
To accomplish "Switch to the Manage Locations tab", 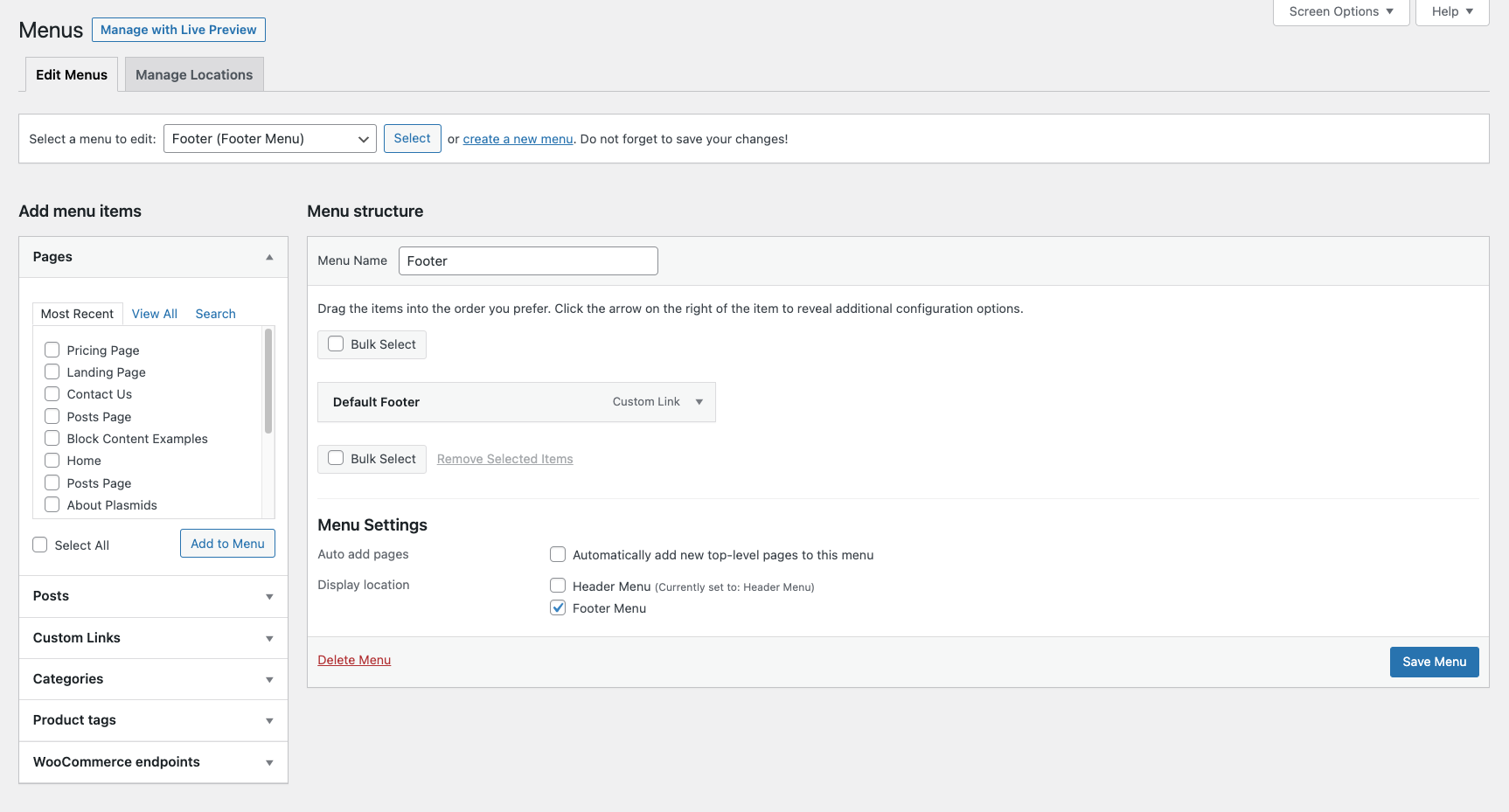I will (x=194, y=75).
